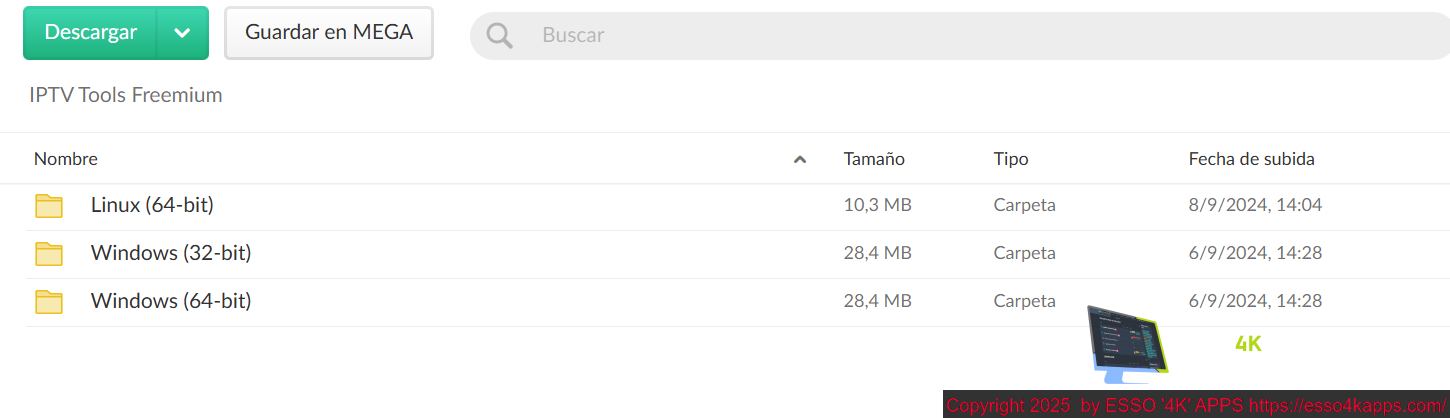Viewport: 1450px width, 418px height.
Task: Click the Windows (32-bit) folder icon
Action: coord(49,254)
